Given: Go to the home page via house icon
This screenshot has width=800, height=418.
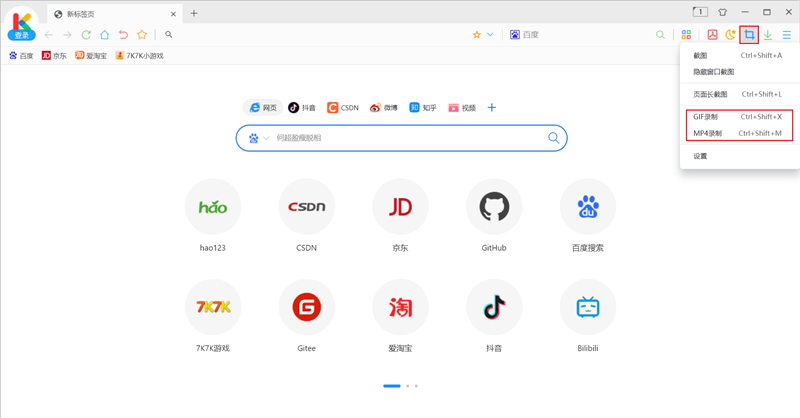Looking at the screenshot, I should pos(105,35).
